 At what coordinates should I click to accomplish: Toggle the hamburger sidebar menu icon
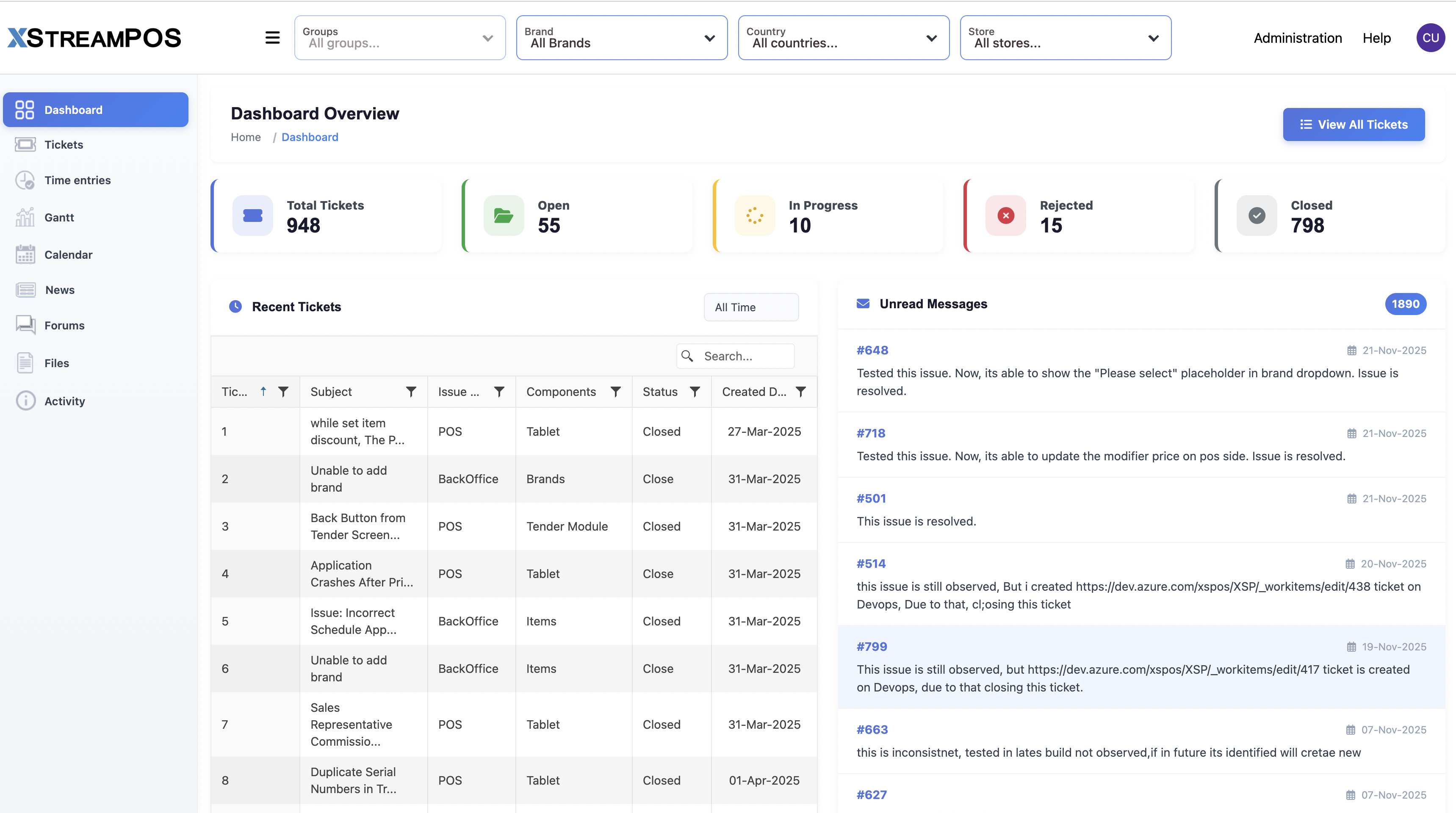pos(272,38)
